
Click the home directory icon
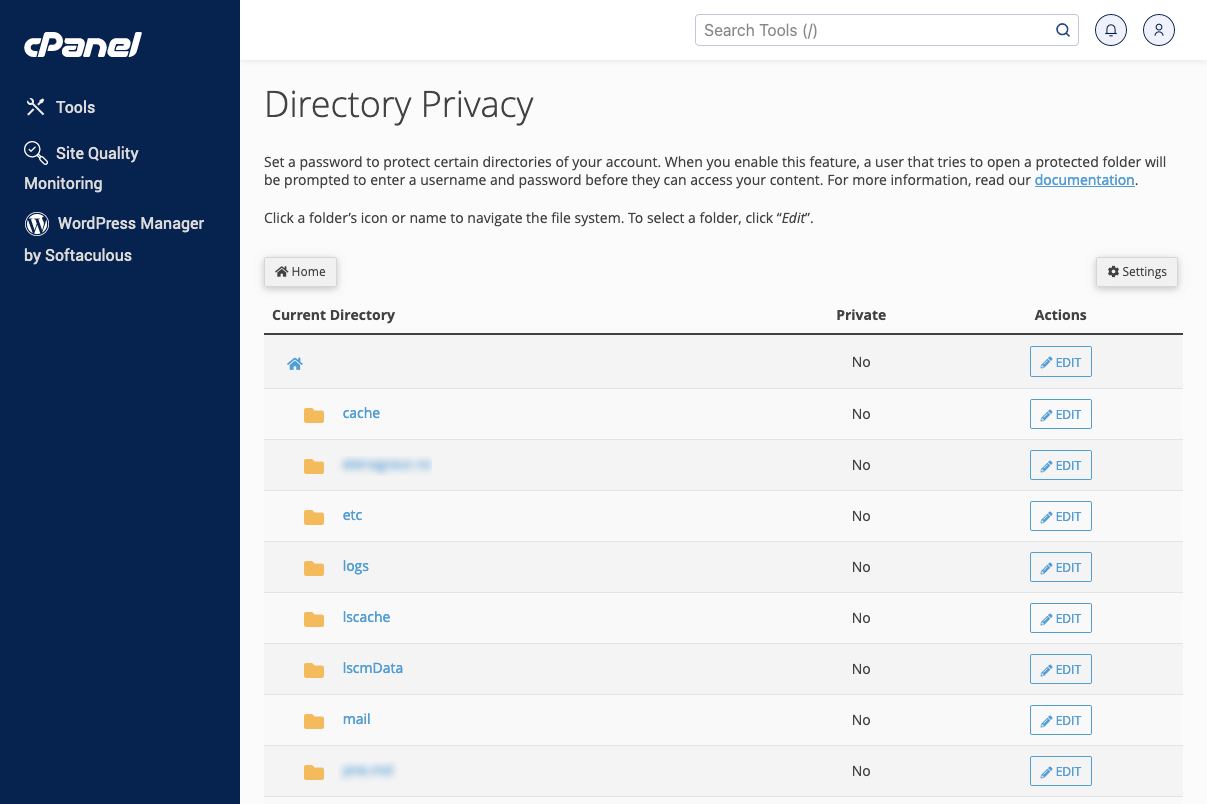pos(295,364)
